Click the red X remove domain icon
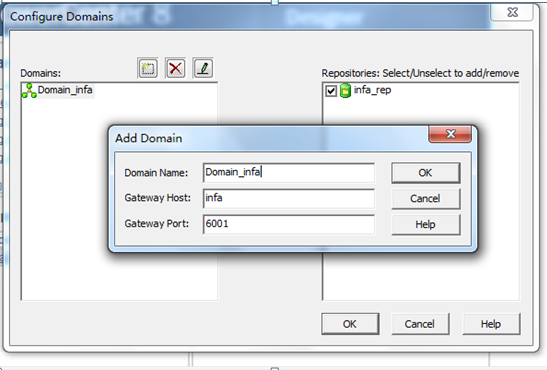The height and width of the screenshot is (370, 547). click(x=175, y=68)
